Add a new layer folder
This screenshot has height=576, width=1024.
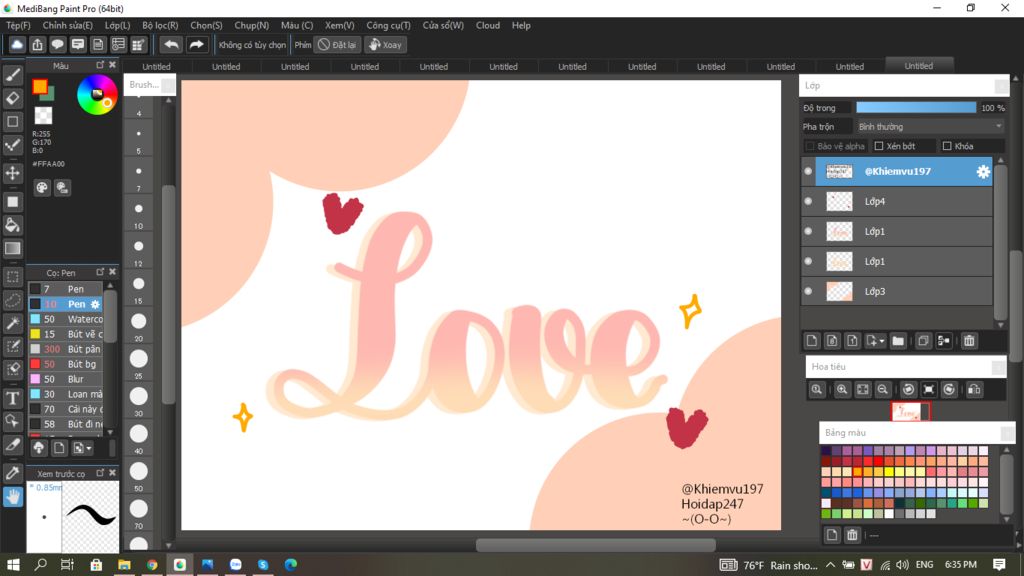(x=898, y=341)
